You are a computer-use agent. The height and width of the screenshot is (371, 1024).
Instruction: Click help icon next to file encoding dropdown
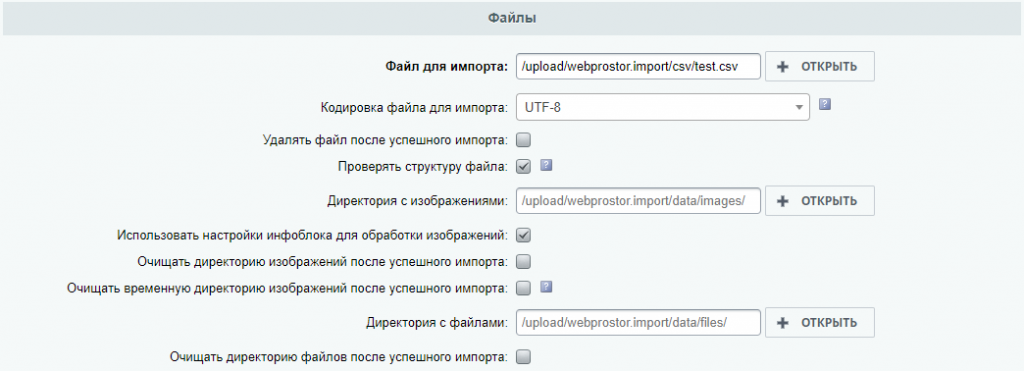[x=824, y=105]
